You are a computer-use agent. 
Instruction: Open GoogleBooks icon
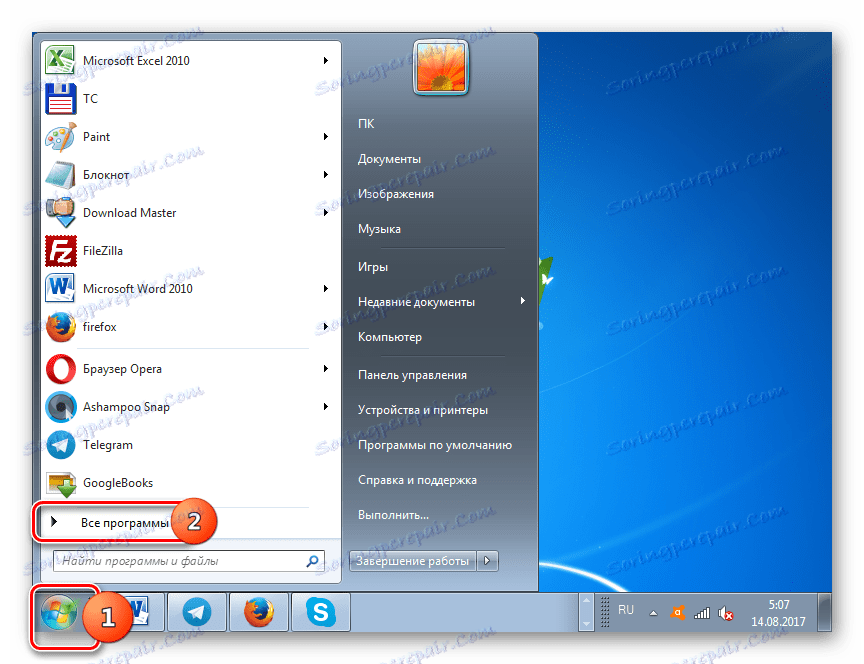[60, 483]
